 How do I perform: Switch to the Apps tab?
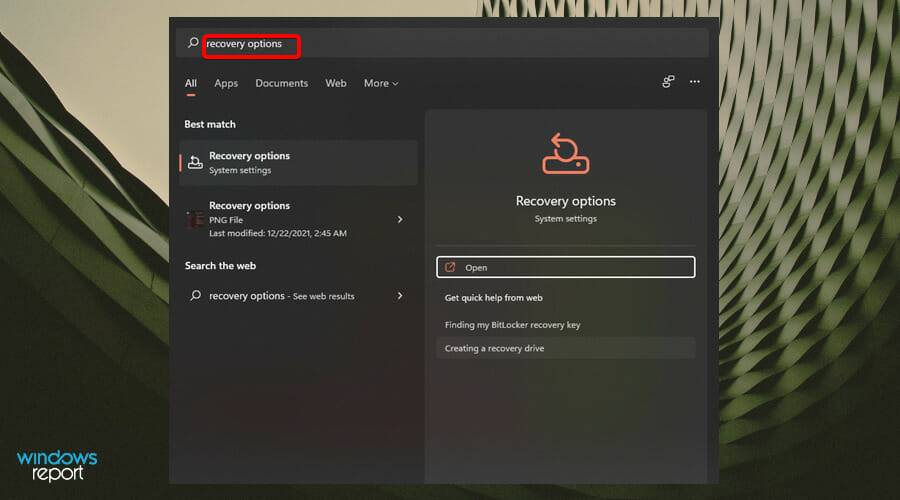(226, 83)
